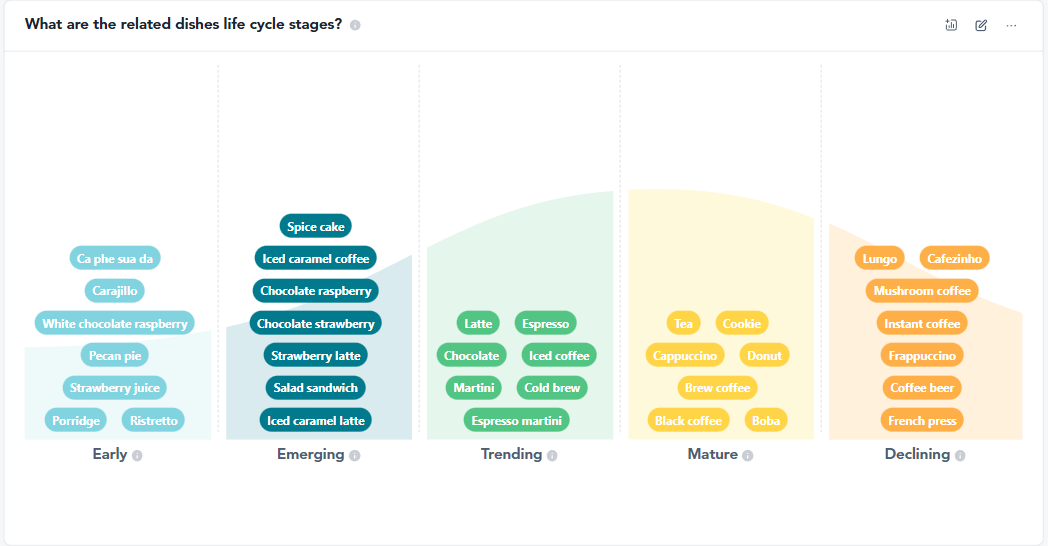Click info icon next to the title

tap(355, 25)
